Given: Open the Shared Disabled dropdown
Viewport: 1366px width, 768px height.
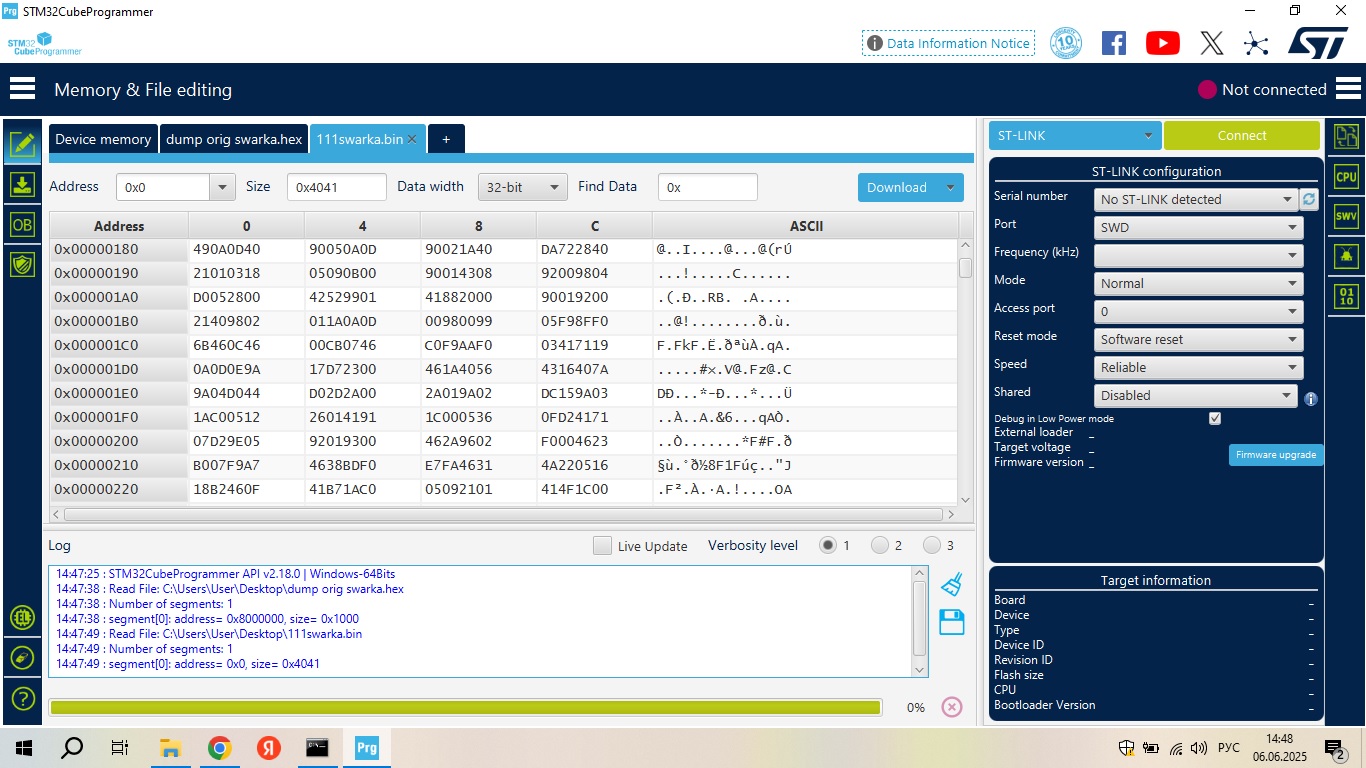Looking at the screenshot, I should (1195, 395).
